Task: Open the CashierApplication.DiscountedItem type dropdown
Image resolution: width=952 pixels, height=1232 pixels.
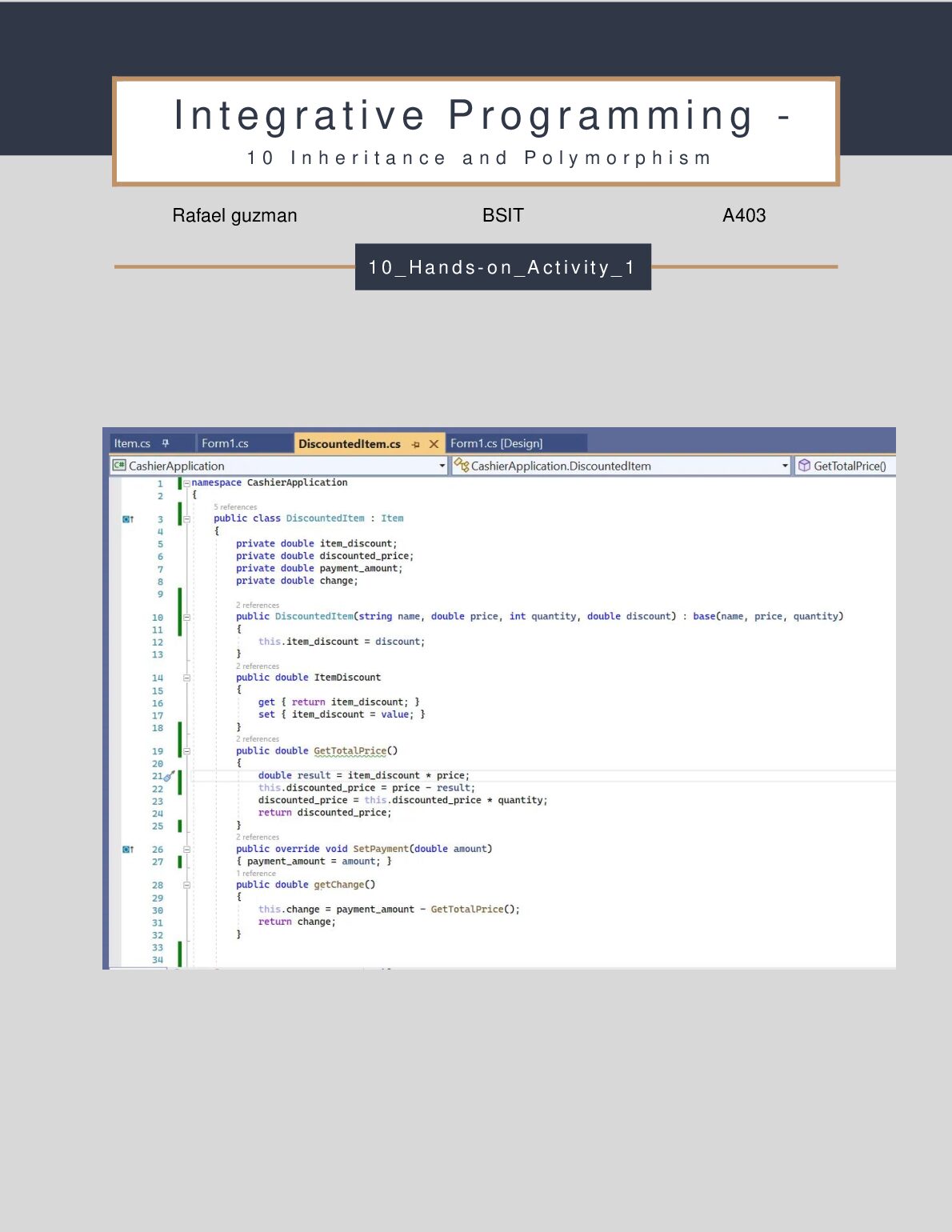Action: pos(621,466)
